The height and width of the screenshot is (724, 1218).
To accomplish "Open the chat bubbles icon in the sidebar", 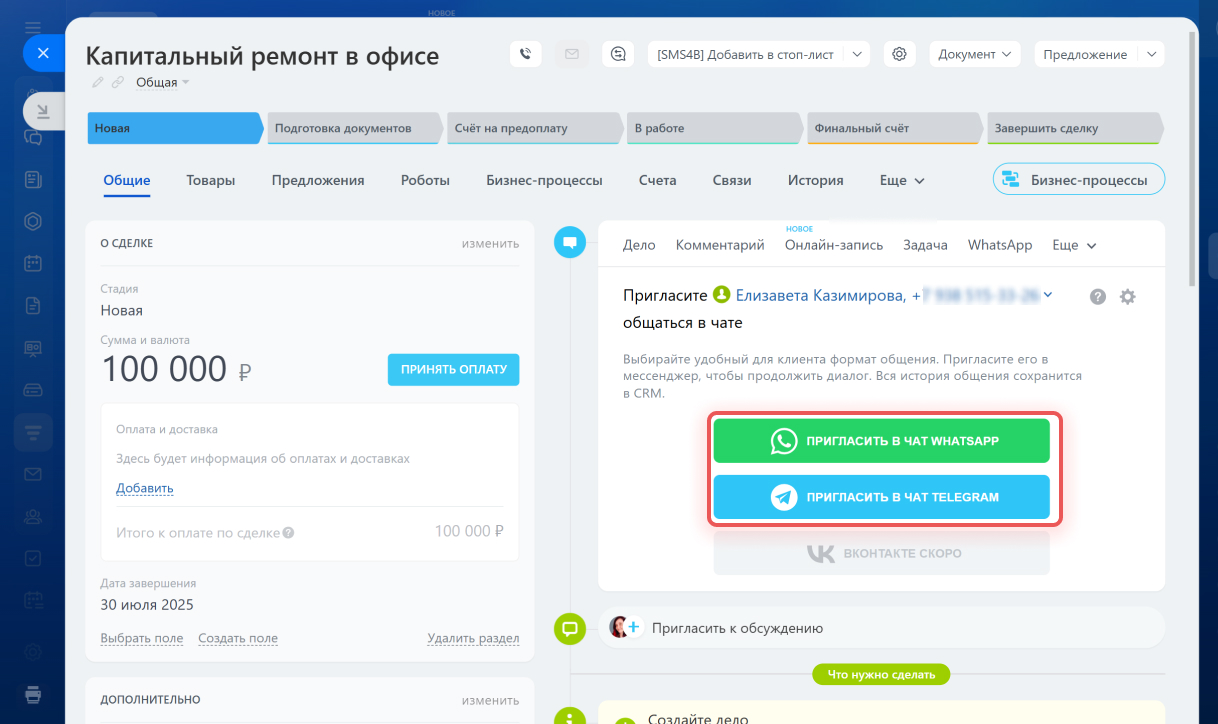I will tap(33, 137).
